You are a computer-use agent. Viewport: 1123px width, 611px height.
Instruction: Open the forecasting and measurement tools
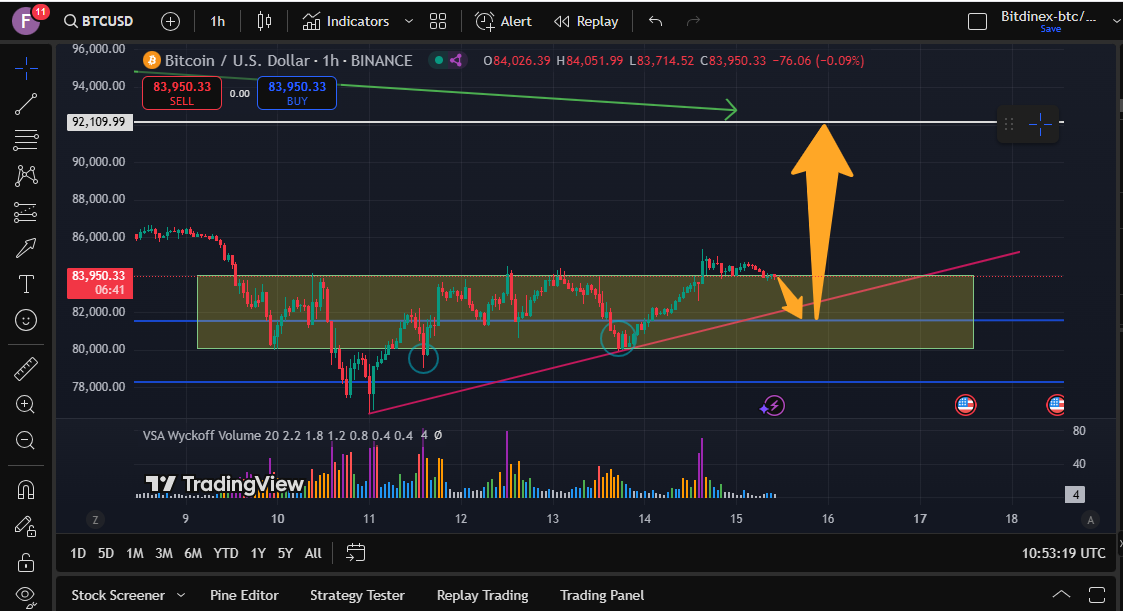coord(26,212)
